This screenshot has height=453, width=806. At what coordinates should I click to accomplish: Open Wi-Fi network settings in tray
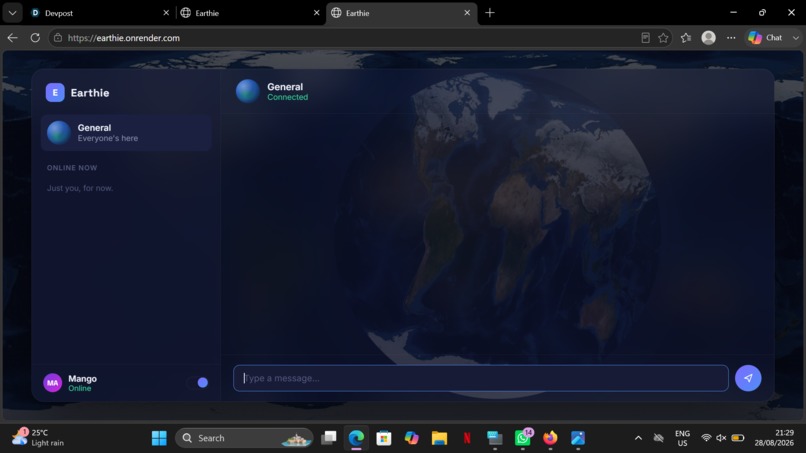click(x=706, y=438)
